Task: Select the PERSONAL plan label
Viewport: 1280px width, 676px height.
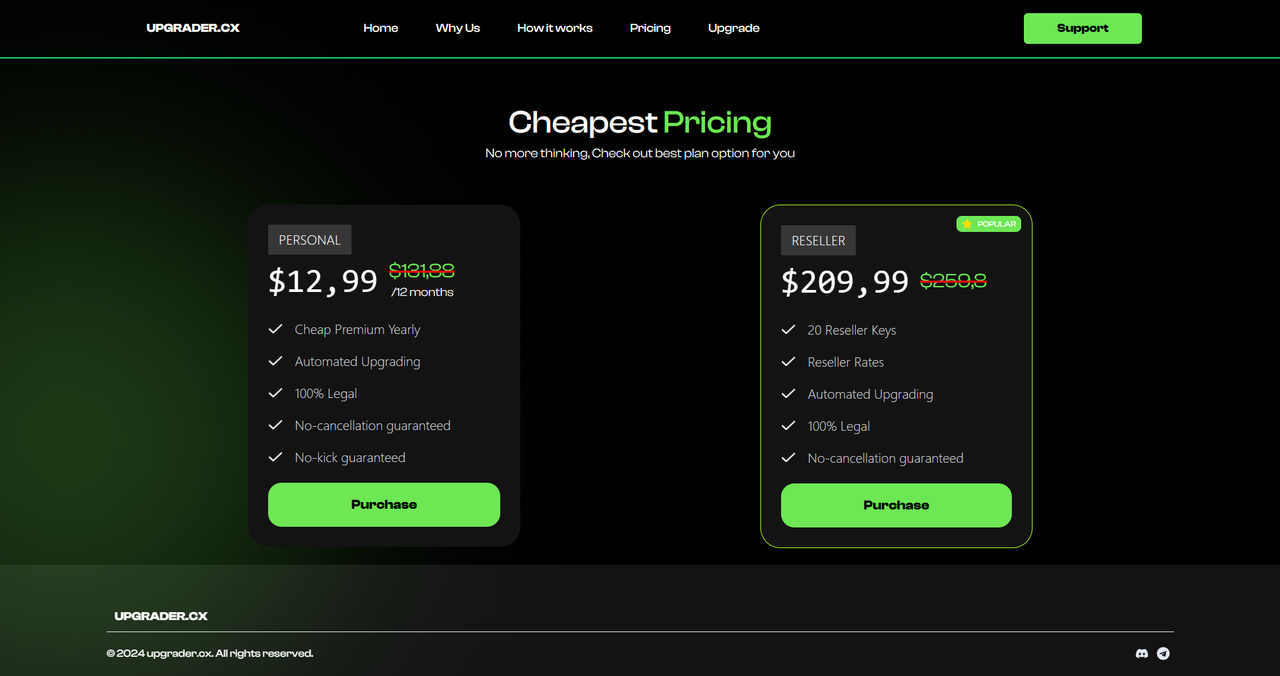Action: [310, 240]
